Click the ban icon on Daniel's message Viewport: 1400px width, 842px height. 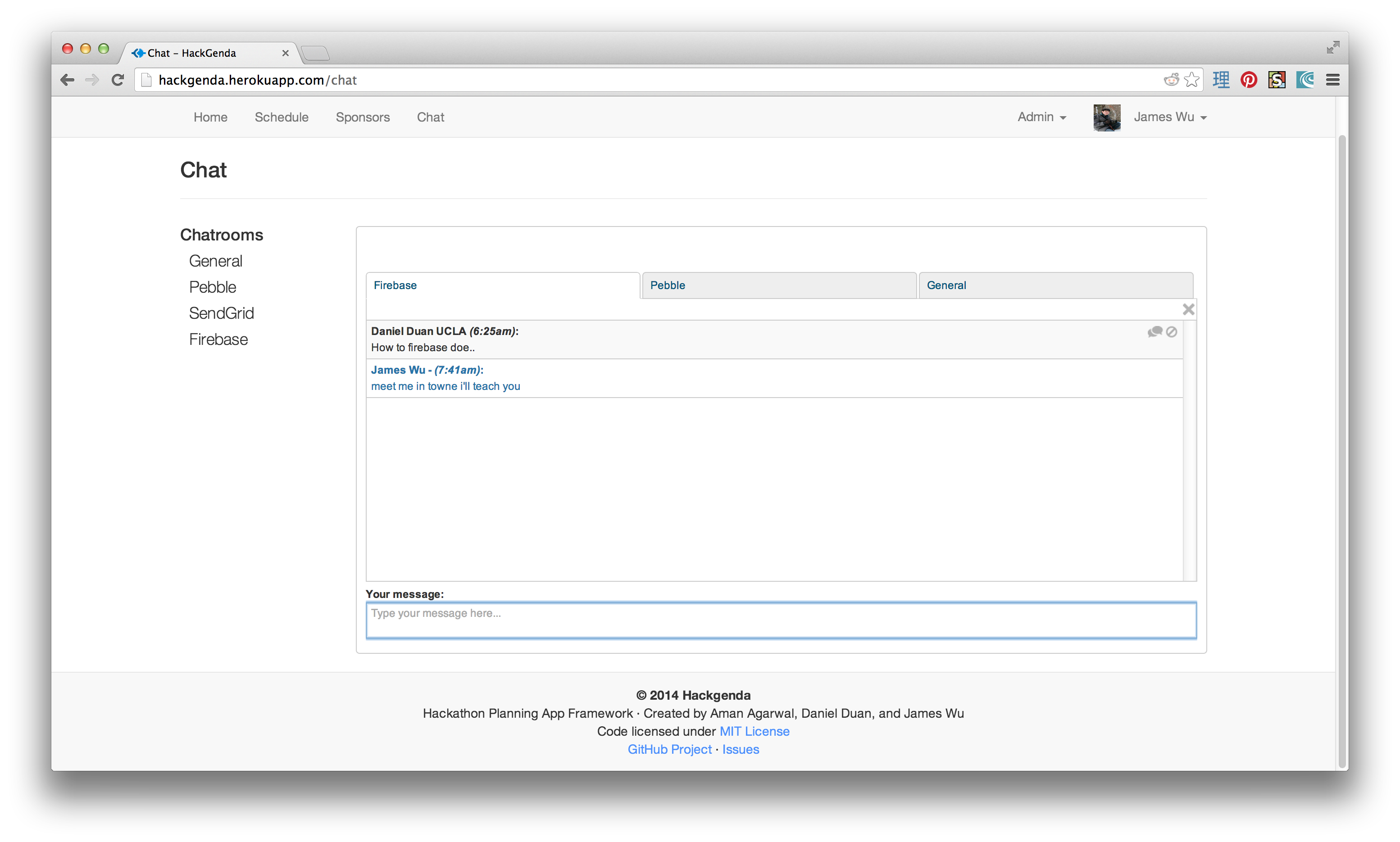[1171, 332]
